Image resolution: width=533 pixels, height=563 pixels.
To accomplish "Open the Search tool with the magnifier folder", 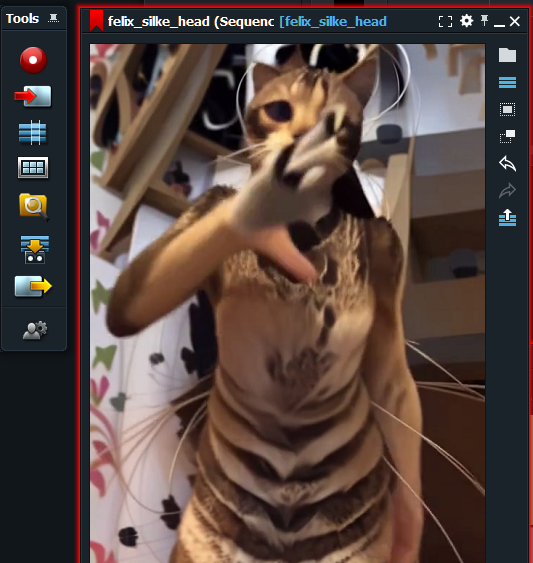I will (x=34, y=207).
